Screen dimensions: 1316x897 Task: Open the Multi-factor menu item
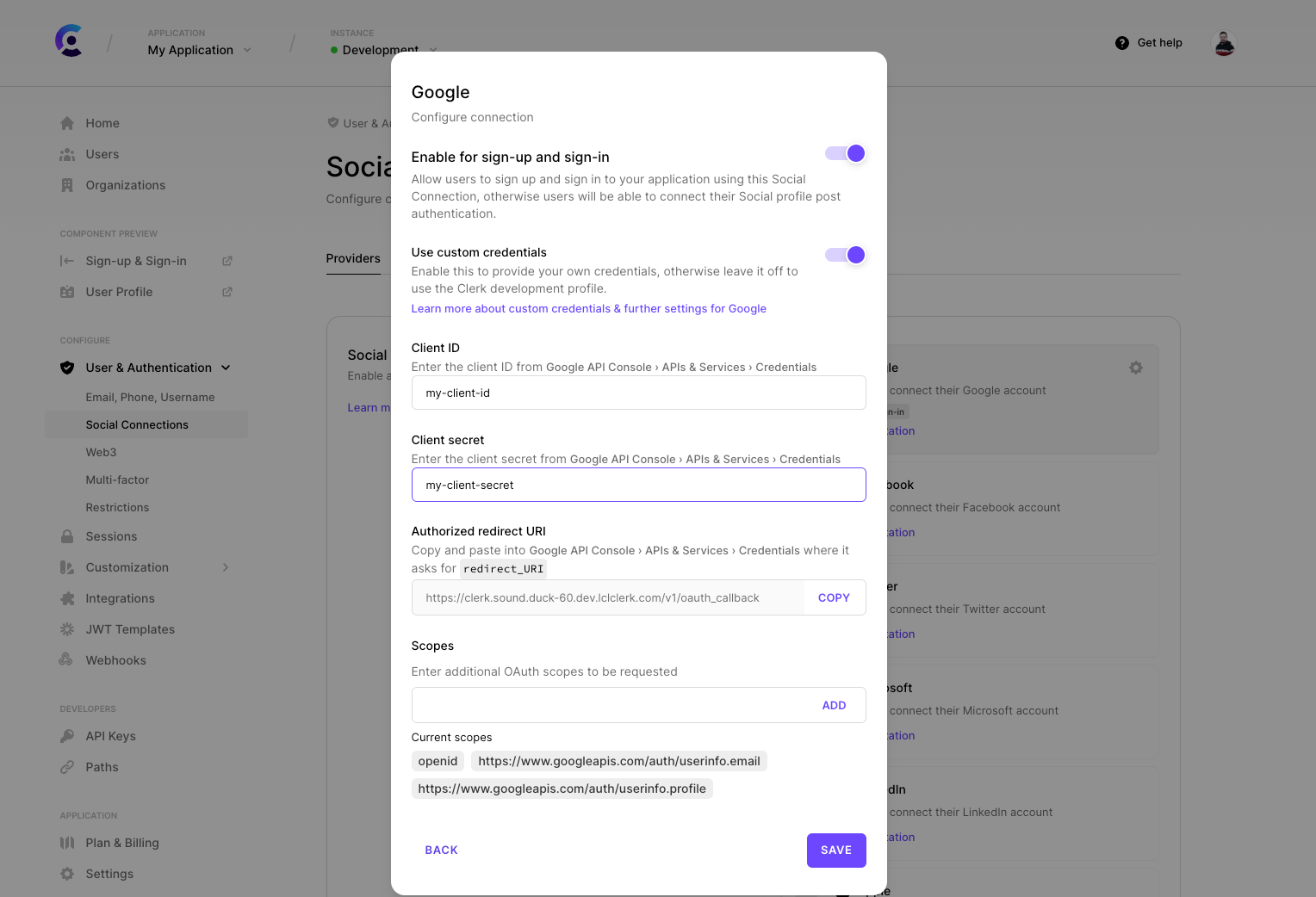117,479
